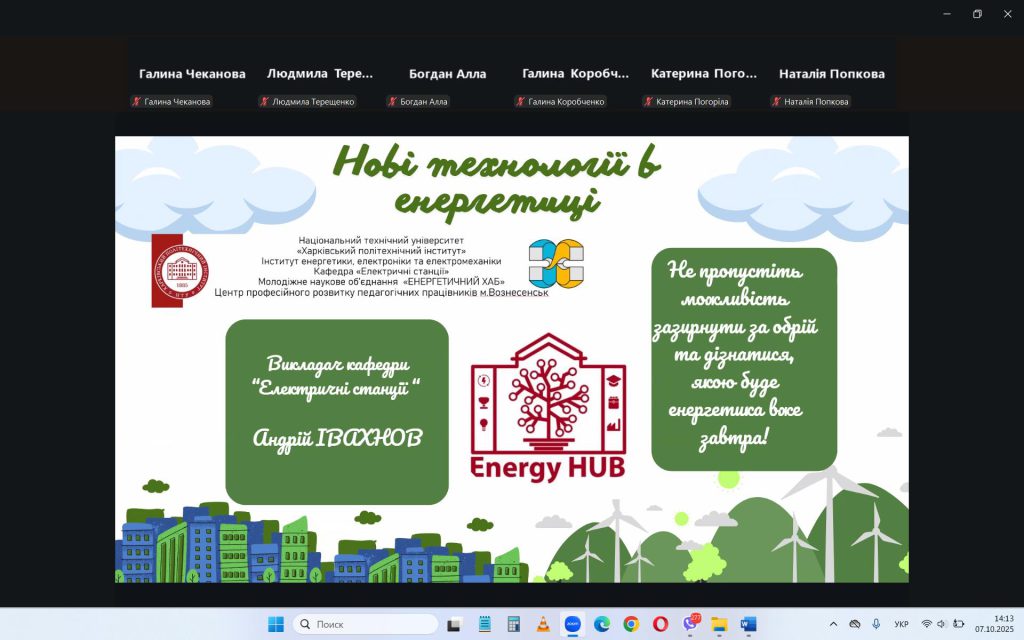
Task: Click the Поиск search box
Action: tap(366, 624)
